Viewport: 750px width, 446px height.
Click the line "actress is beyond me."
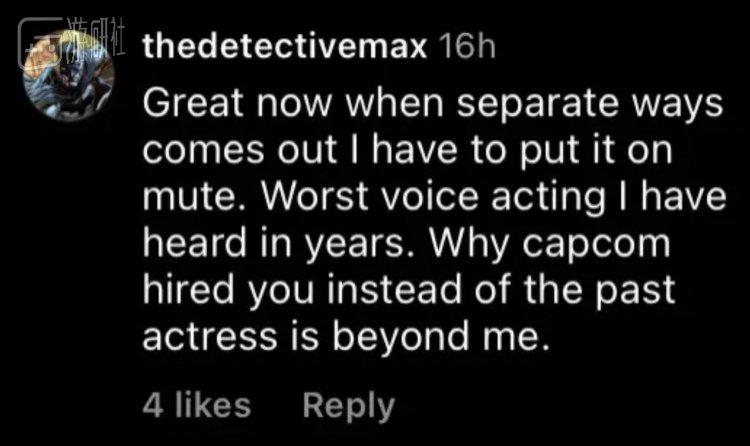(x=346, y=338)
